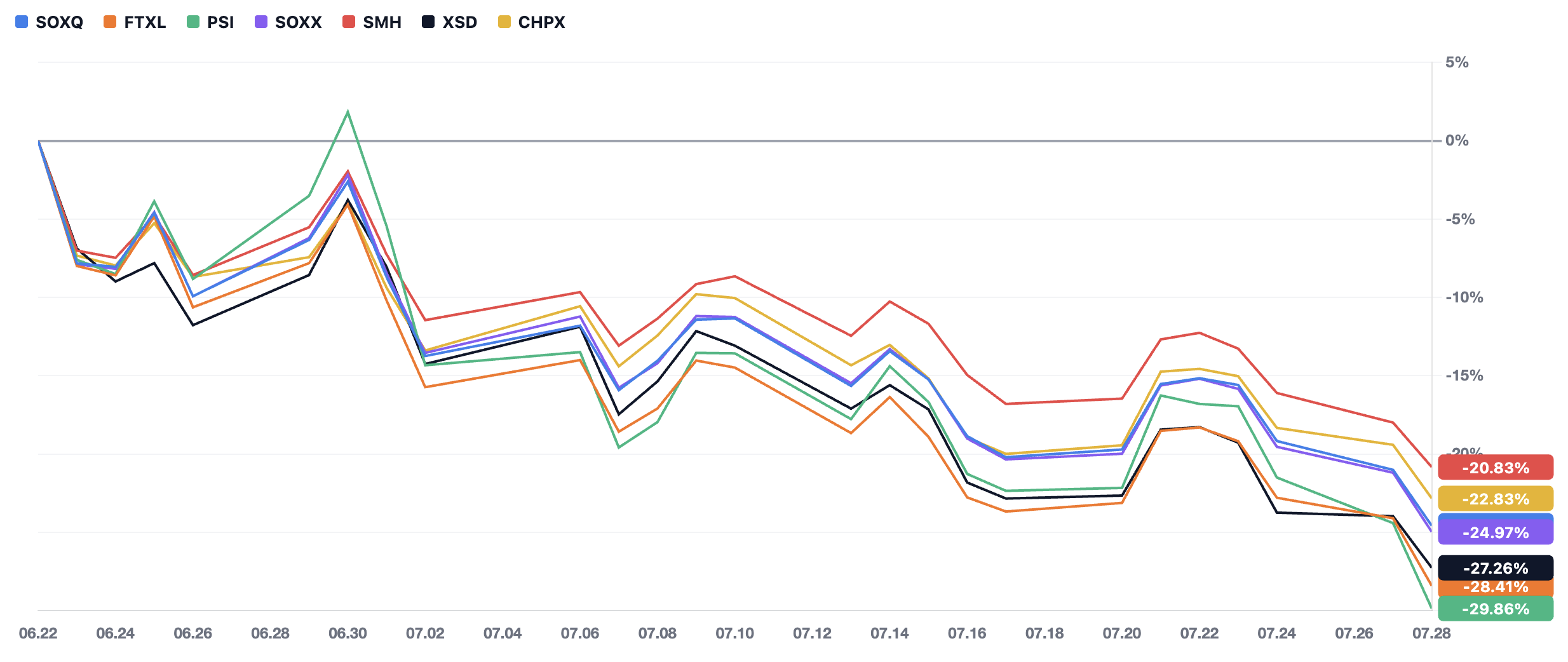Toggle XSD legend entry
The image size is (1568, 662).
pos(449,22)
